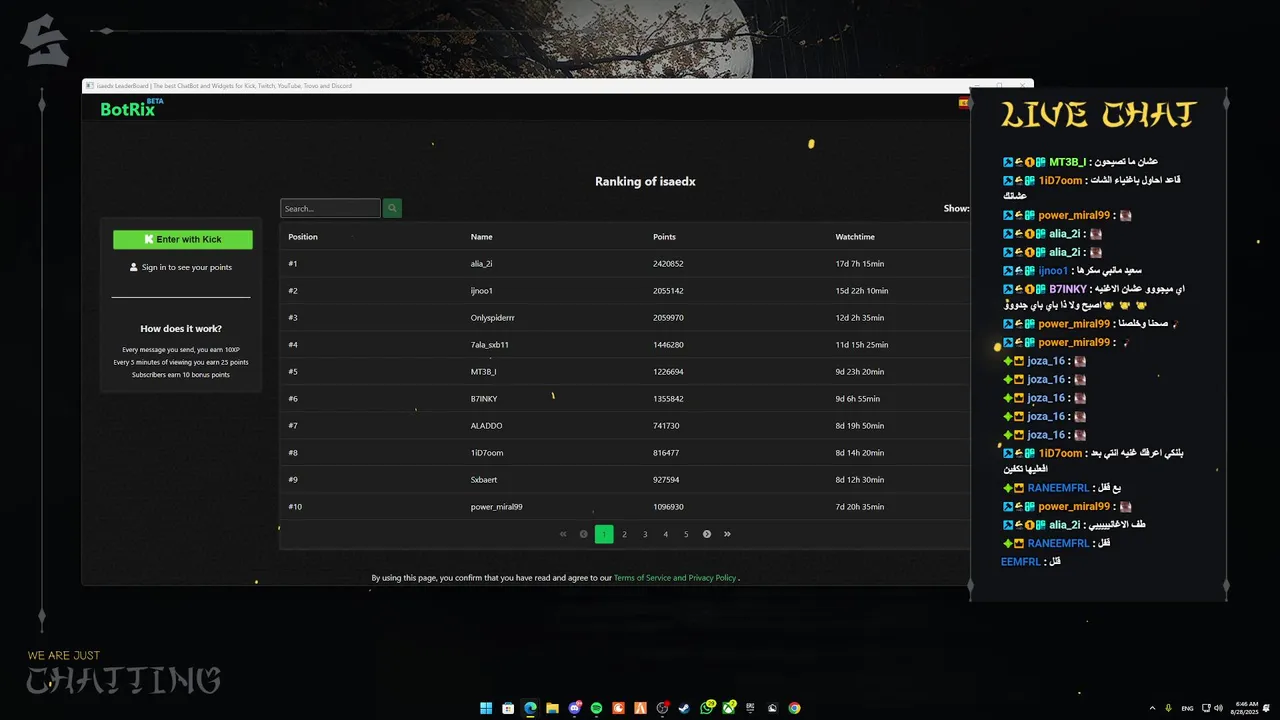This screenshot has height=720, width=1280.
Task: Open Epic Games launcher from taskbar
Action: click(750, 708)
